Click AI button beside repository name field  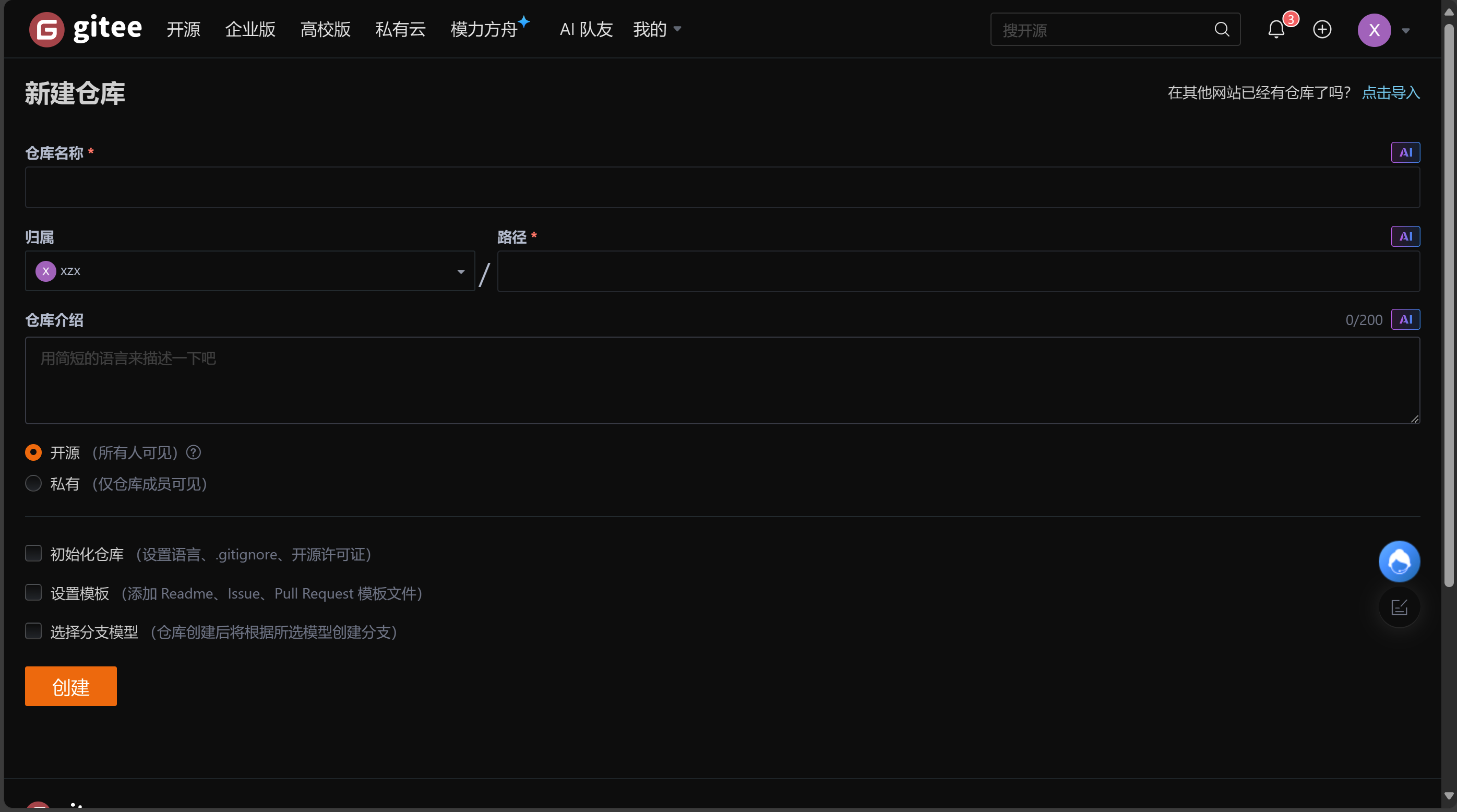(x=1405, y=152)
